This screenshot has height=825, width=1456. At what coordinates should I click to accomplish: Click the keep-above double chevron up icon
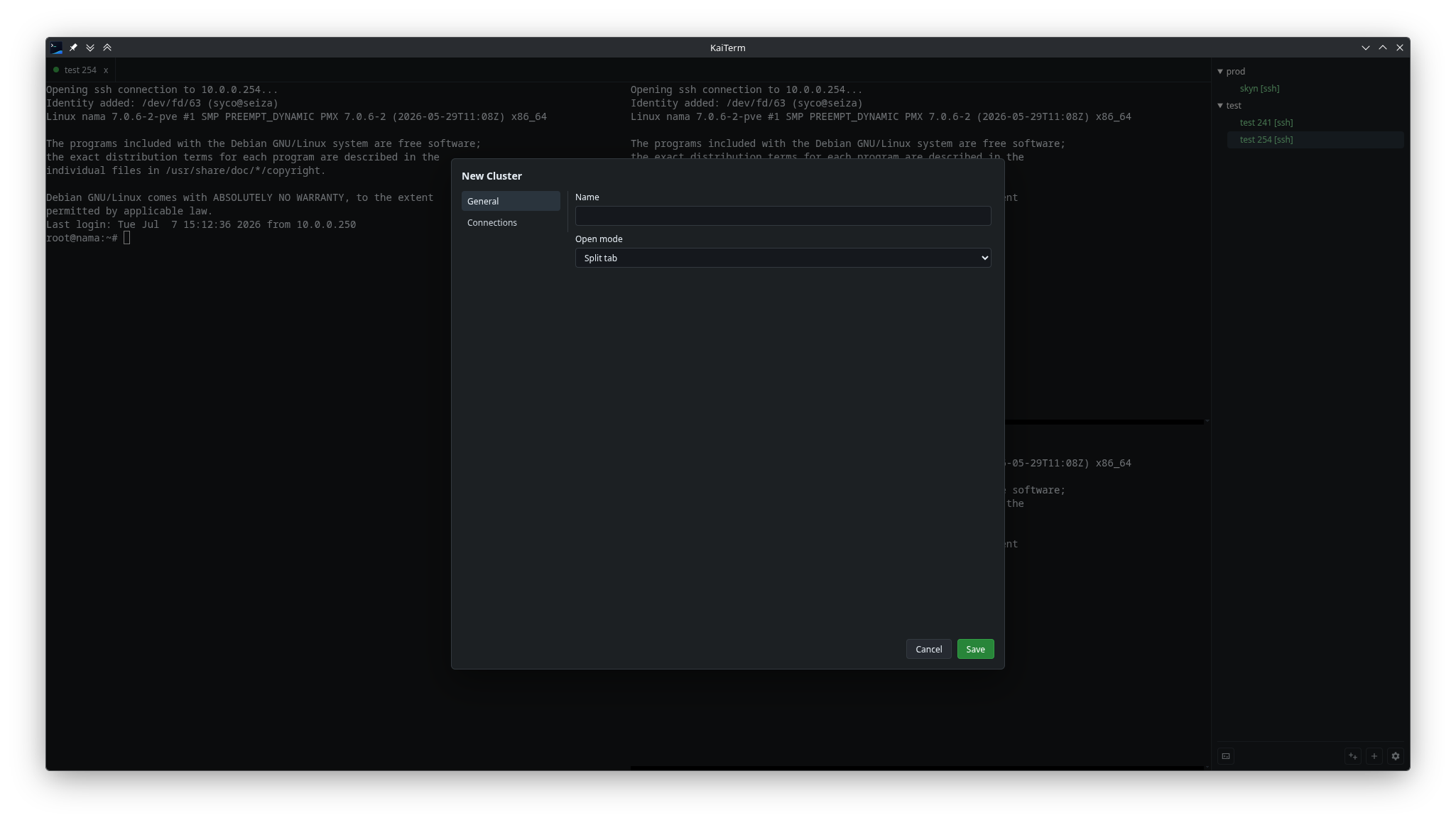(x=107, y=48)
